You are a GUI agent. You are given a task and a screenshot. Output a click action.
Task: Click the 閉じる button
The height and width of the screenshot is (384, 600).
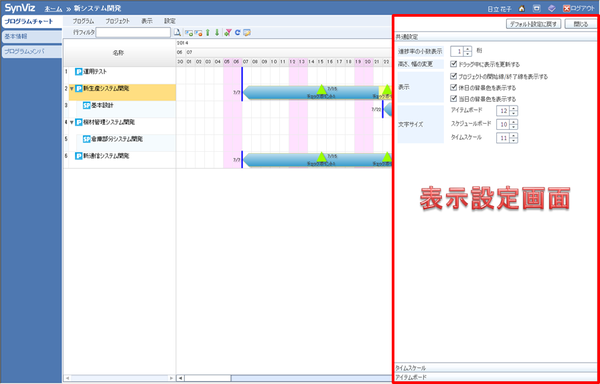click(581, 24)
